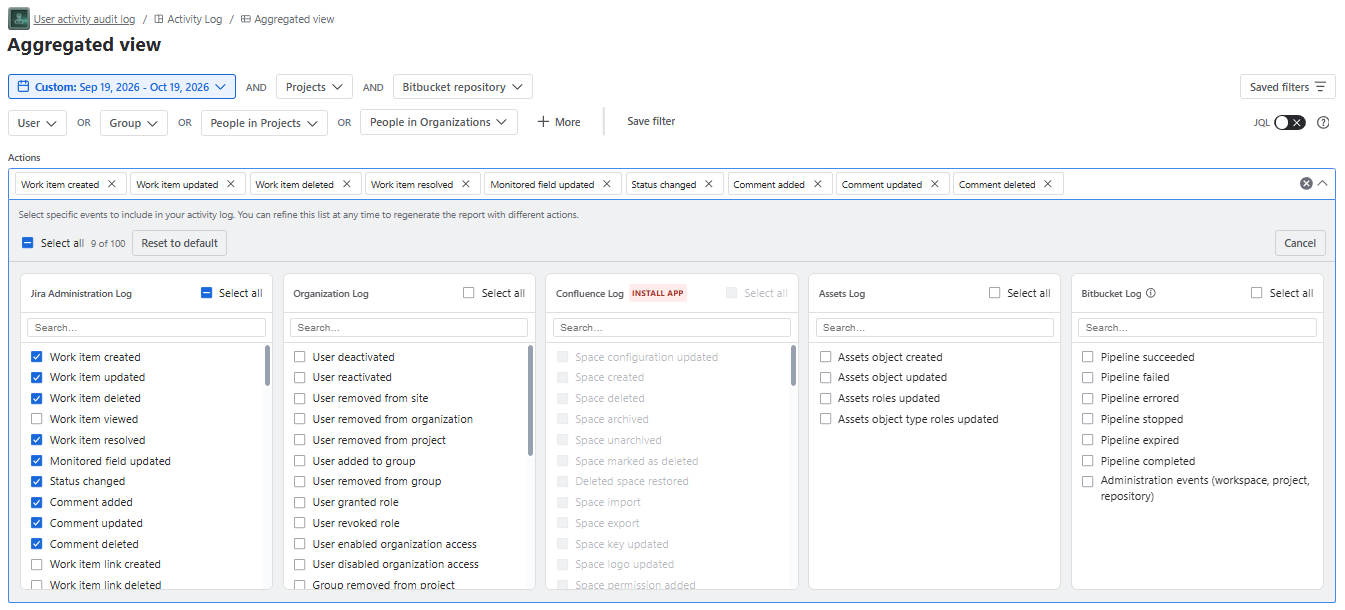
Task: Remove the Work item created chip
Action: click(x=112, y=184)
